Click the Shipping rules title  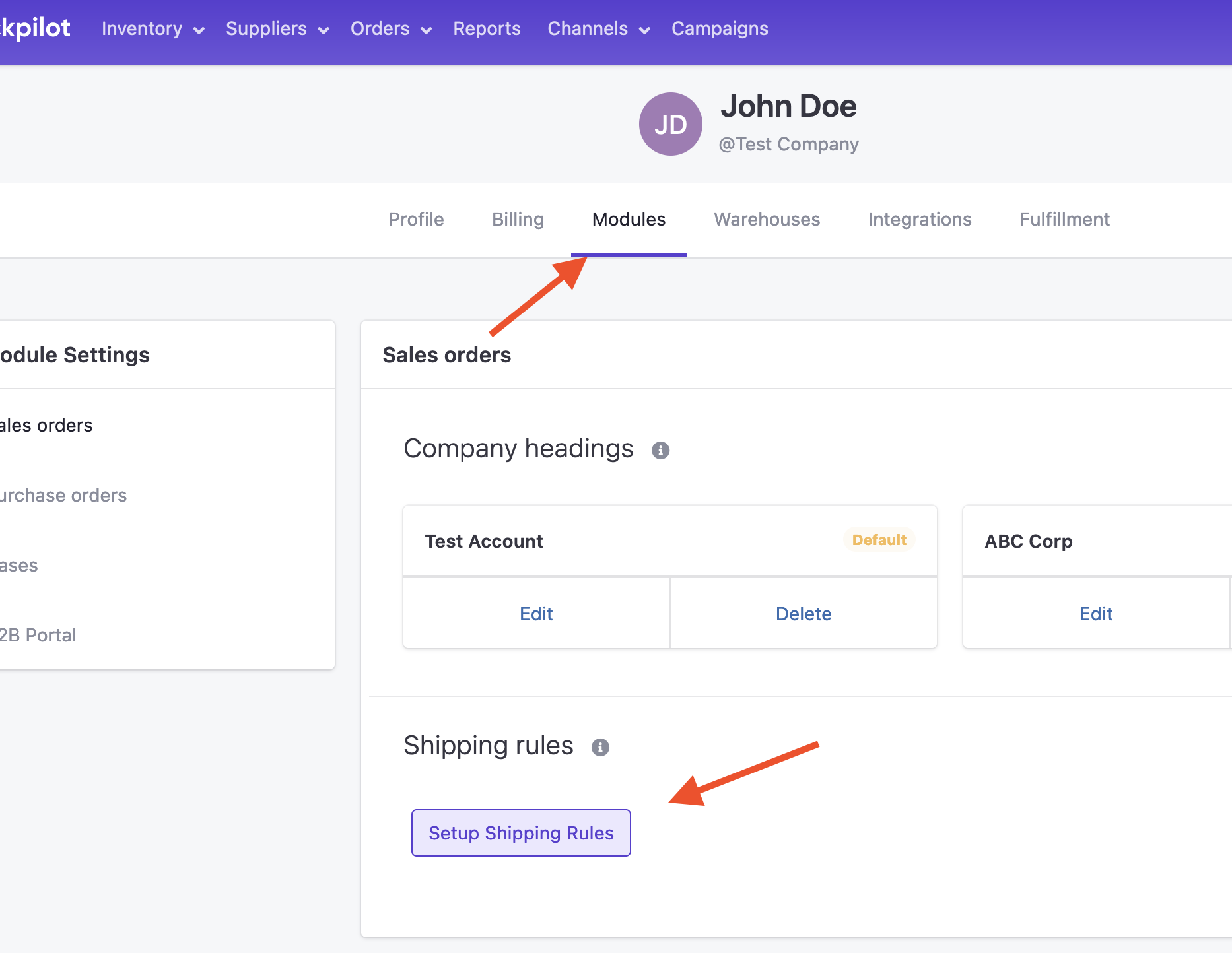point(489,746)
